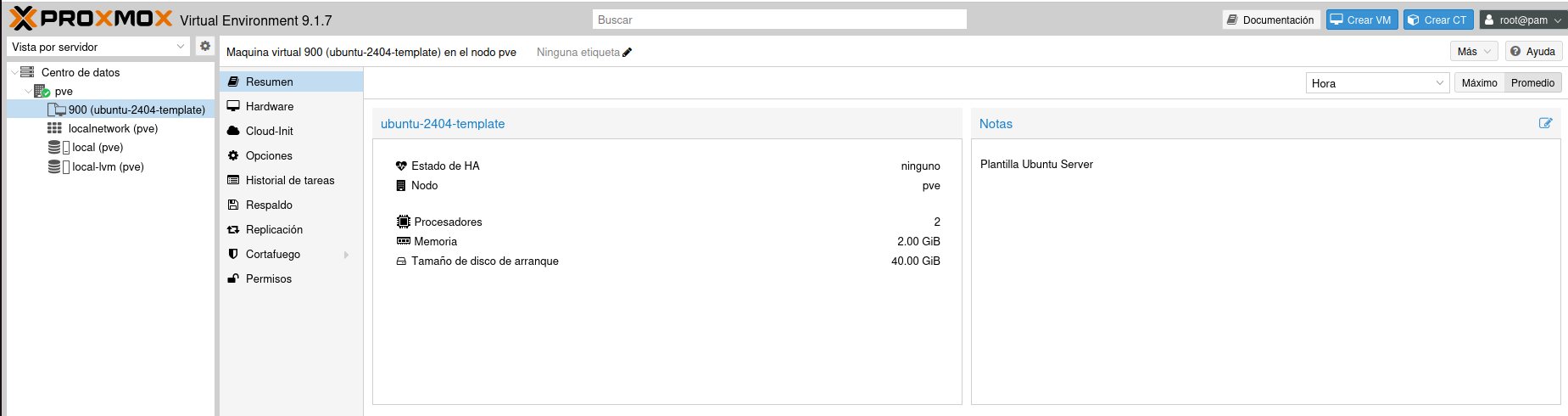Click the Ninguna etiqueta tag label
Image resolution: width=1568 pixels, height=416 pixels.
coord(578,53)
